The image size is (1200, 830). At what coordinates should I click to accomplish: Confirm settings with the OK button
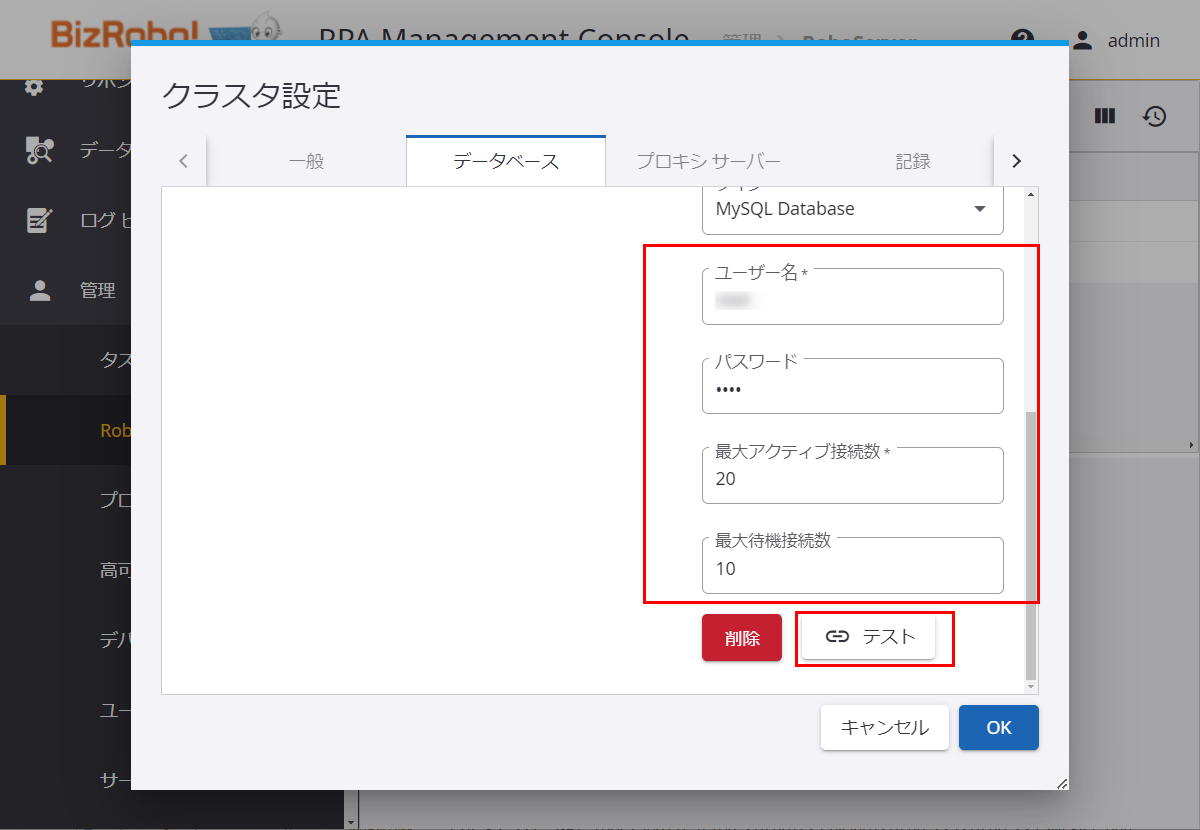click(x=999, y=728)
